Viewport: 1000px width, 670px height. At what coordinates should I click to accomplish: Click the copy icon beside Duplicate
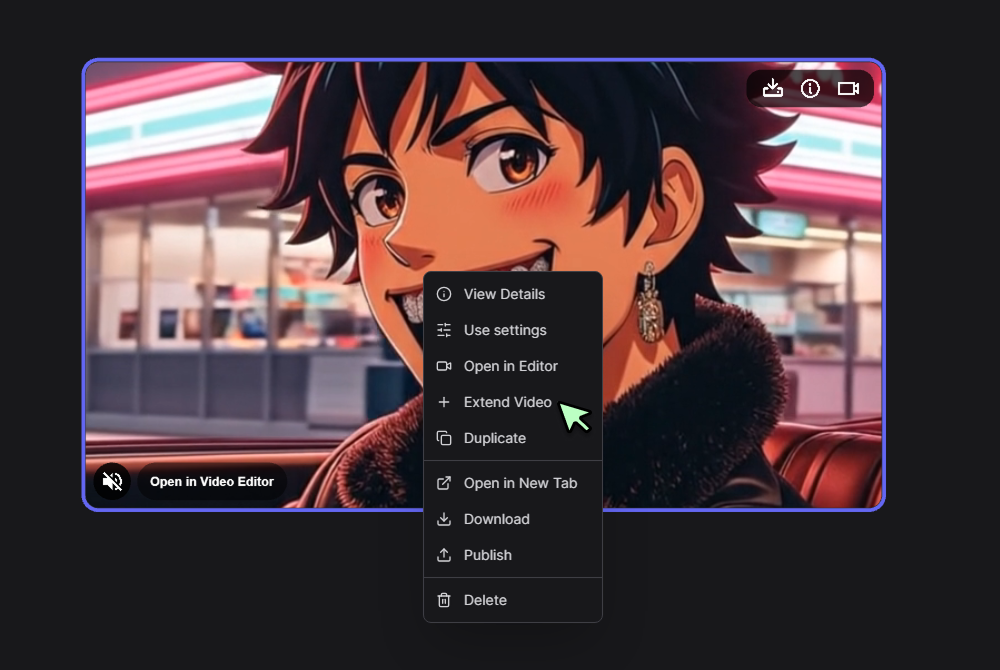tap(443, 438)
